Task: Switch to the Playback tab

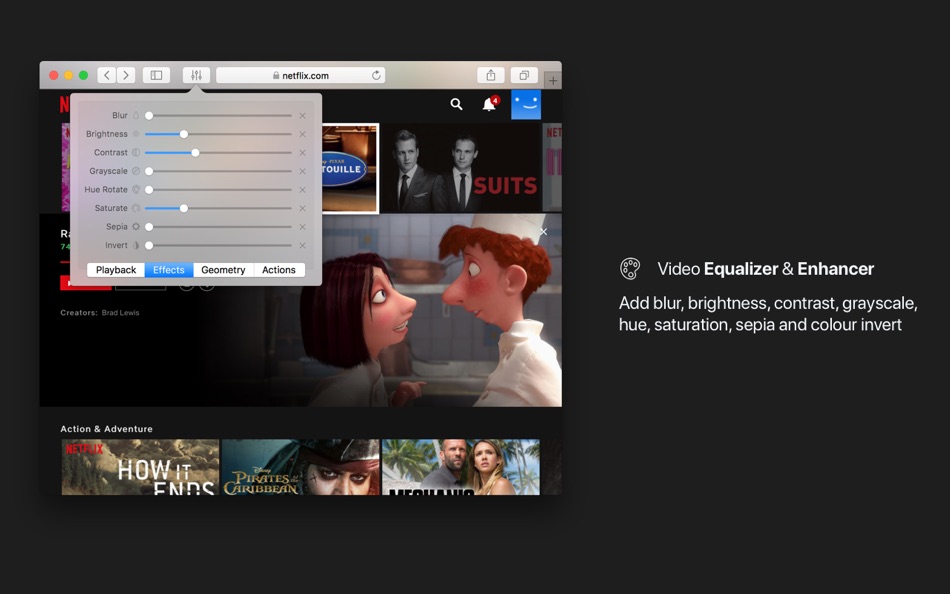Action: tap(116, 270)
